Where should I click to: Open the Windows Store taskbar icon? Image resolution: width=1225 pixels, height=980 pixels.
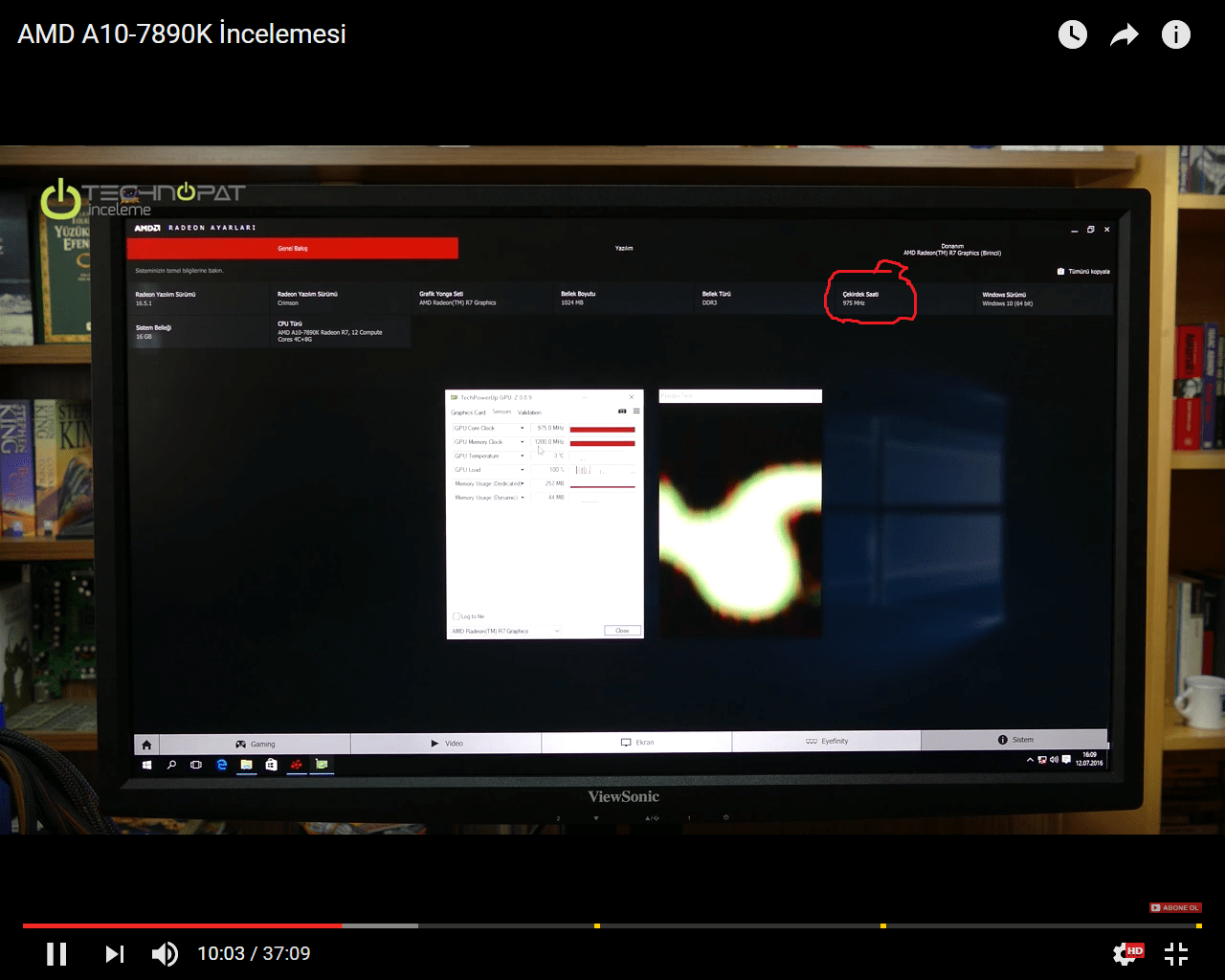click(x=272, y=765)
